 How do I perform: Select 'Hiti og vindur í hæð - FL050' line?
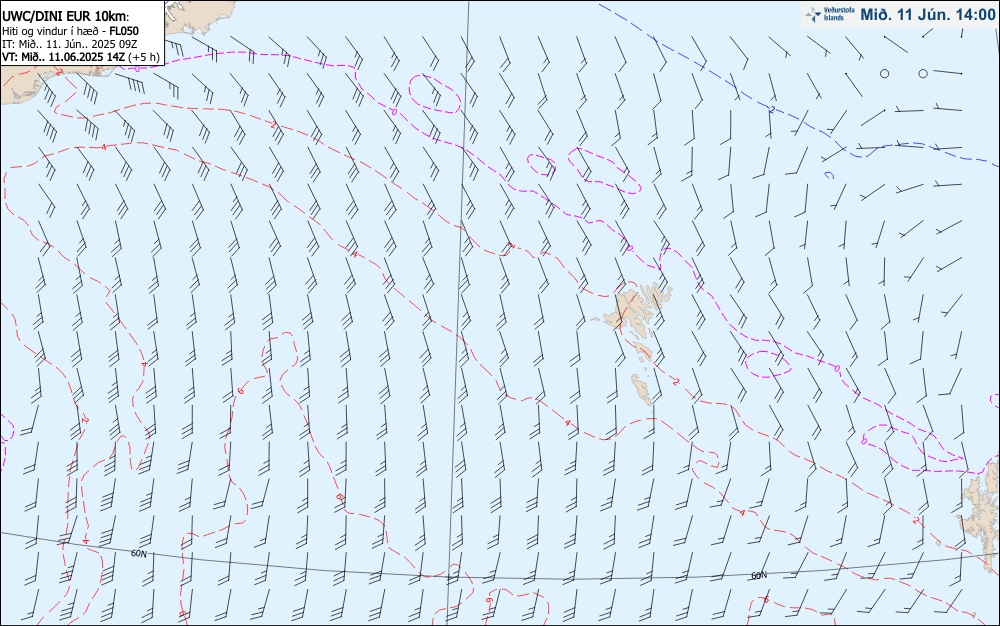(x=70, y=31)
